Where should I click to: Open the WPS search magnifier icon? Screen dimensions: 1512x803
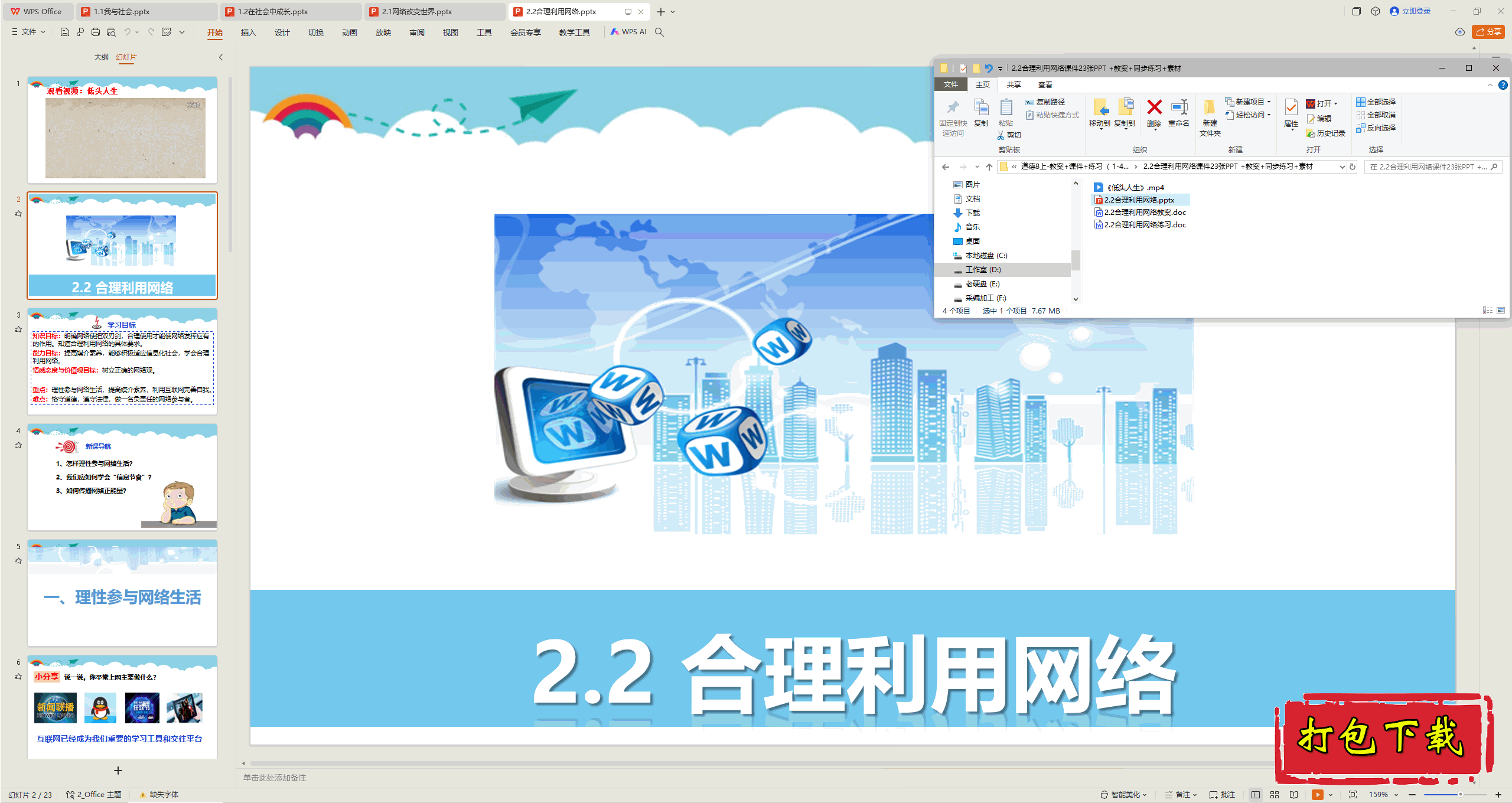pyautogui.click(x=659, y=32)
